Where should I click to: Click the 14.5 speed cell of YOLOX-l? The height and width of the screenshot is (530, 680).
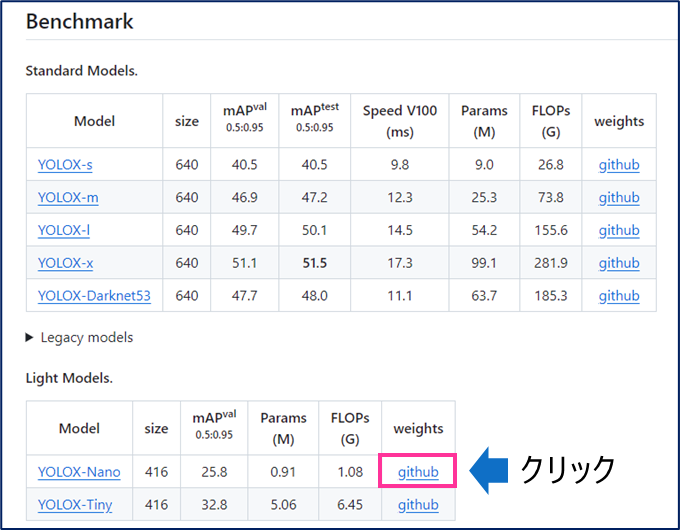click(x=400, y=230)
